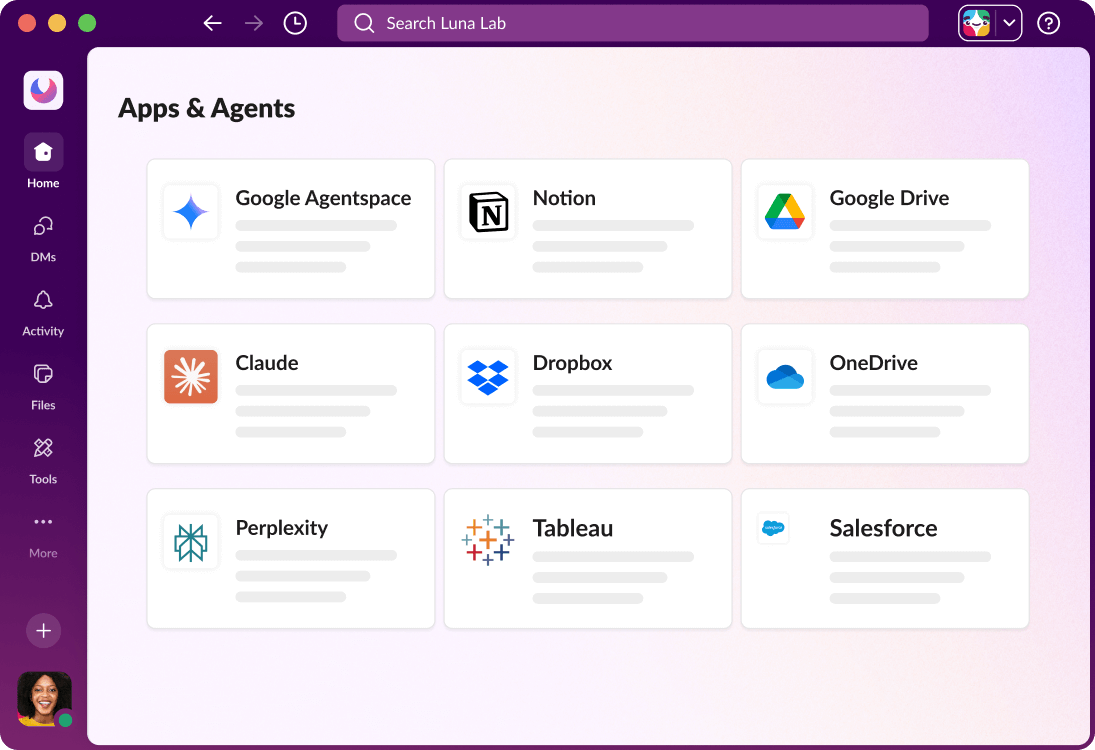Navigate back using the left arrow

[x=212, y=22]
